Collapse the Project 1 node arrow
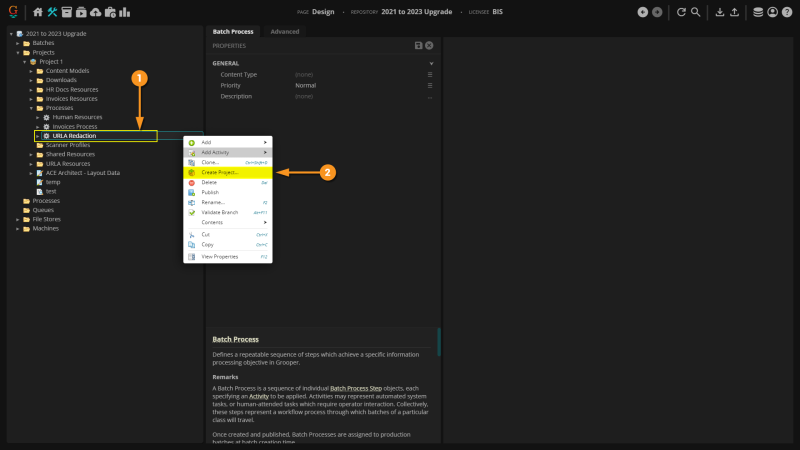The image size is (800, 450). click(x=24, y=62)
